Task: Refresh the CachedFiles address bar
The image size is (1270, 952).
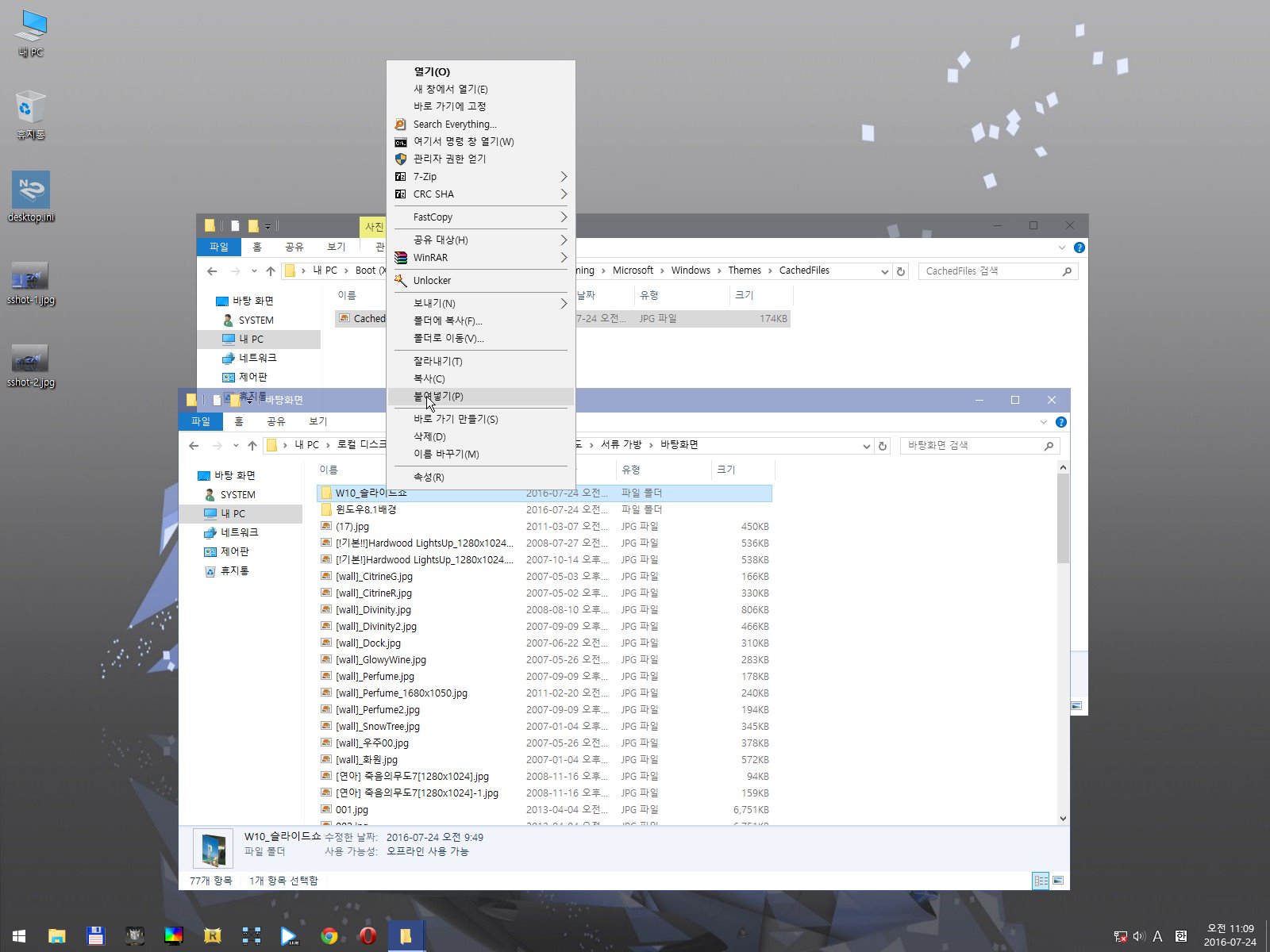Action: click(901, 271)
